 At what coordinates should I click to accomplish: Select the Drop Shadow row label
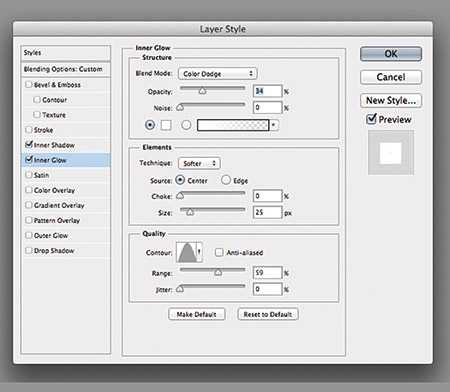tap(54, 250)
